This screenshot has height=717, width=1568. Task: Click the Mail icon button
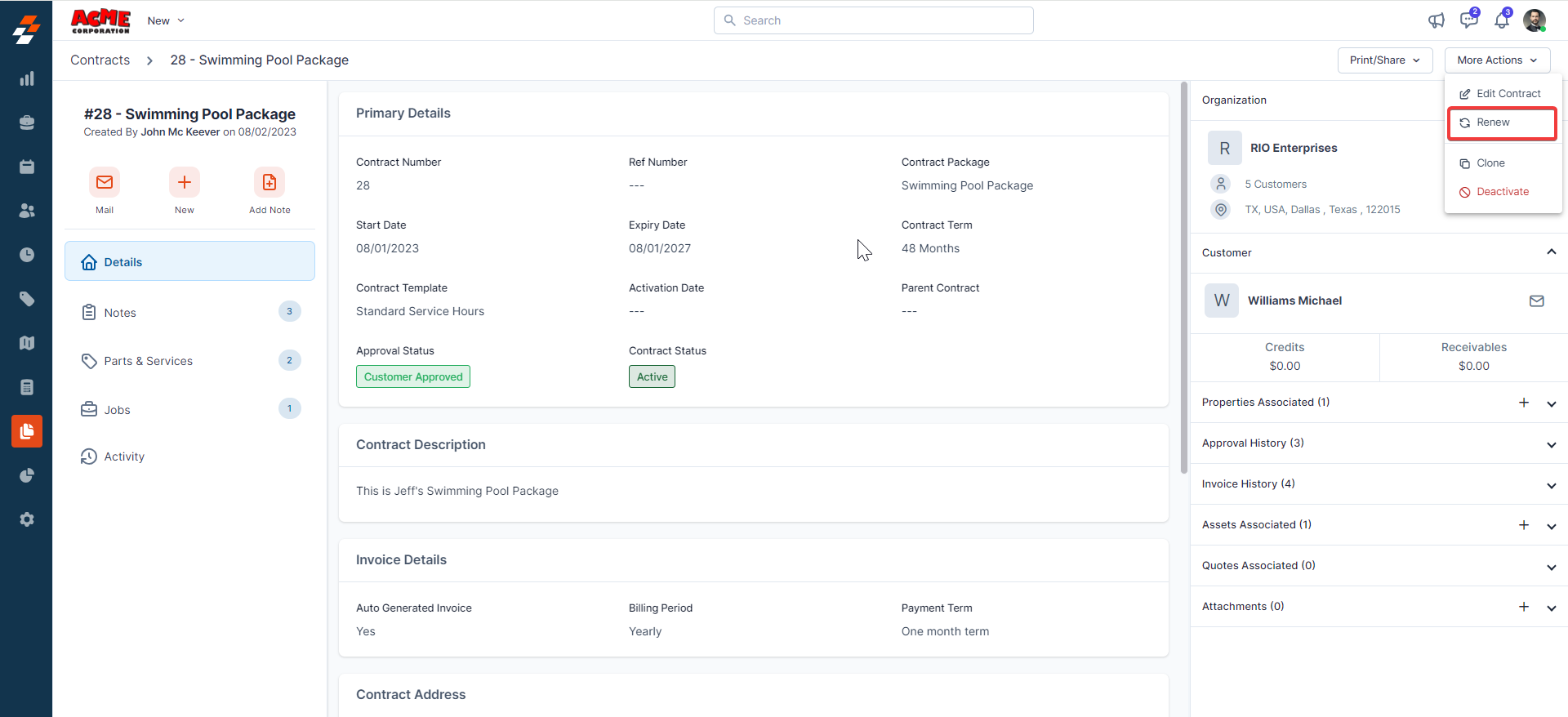[x=105, y=182]
